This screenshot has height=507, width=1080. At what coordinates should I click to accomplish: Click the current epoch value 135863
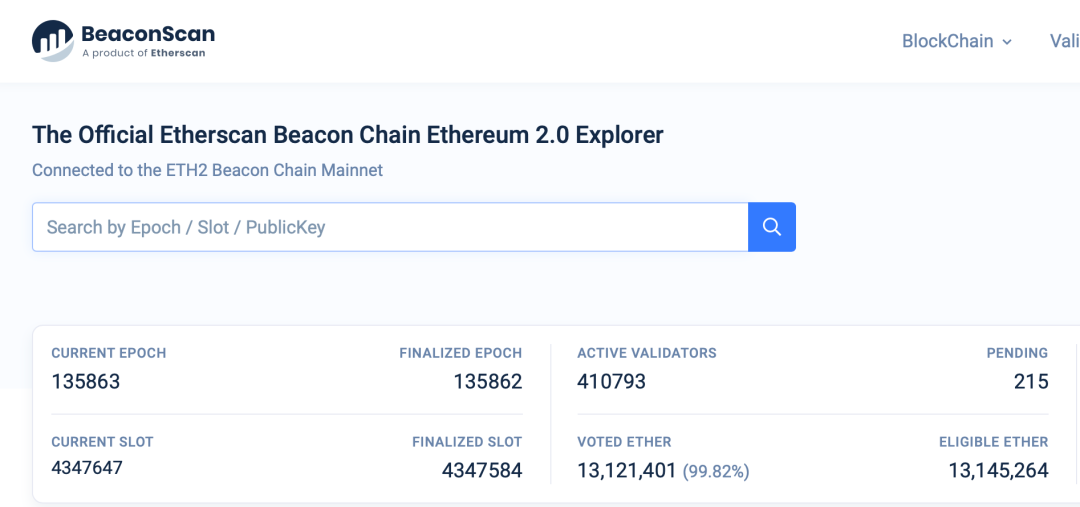pyautogui.click(x=86, y=382)
